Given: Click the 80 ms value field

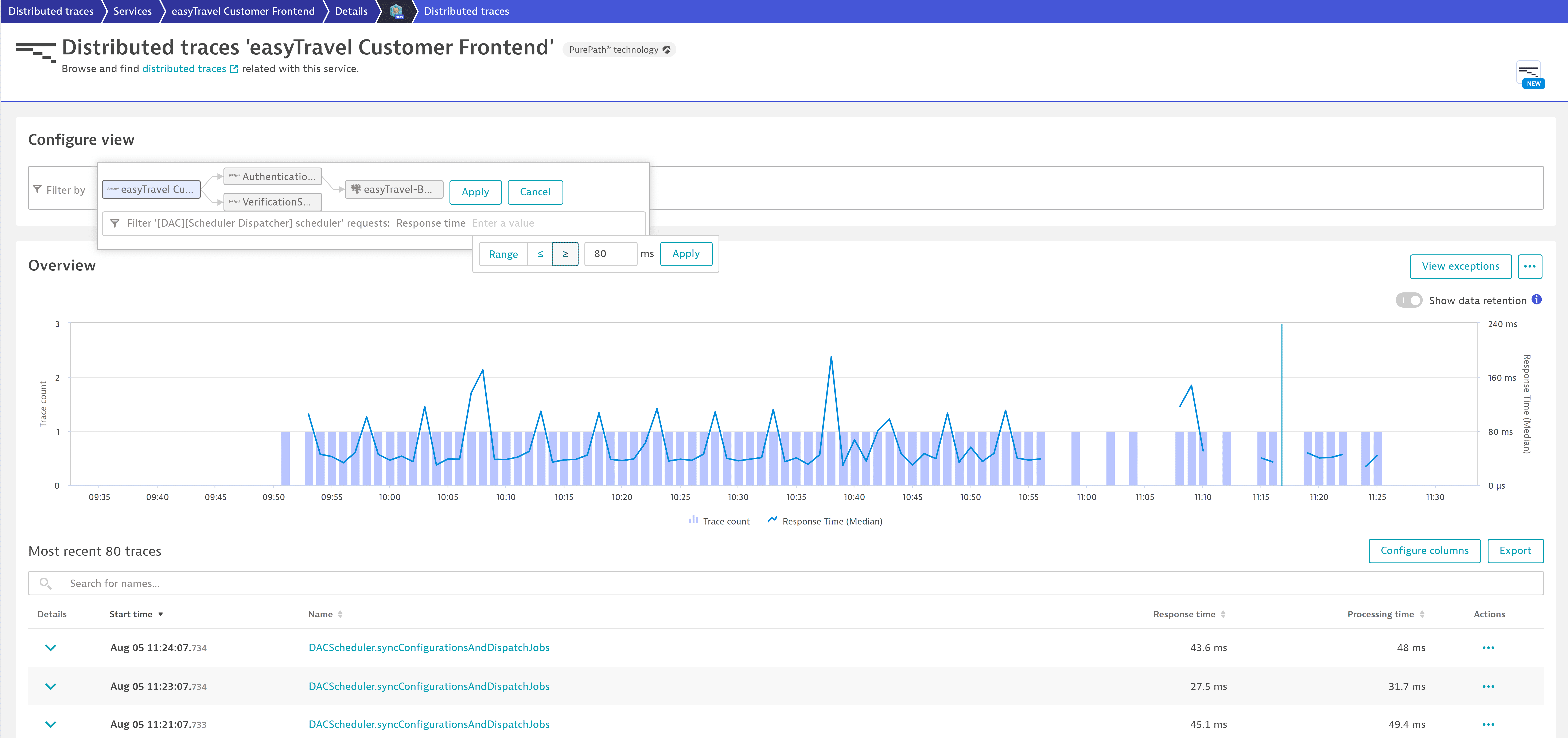Looking at the screenshot, I should coord(611,254).
